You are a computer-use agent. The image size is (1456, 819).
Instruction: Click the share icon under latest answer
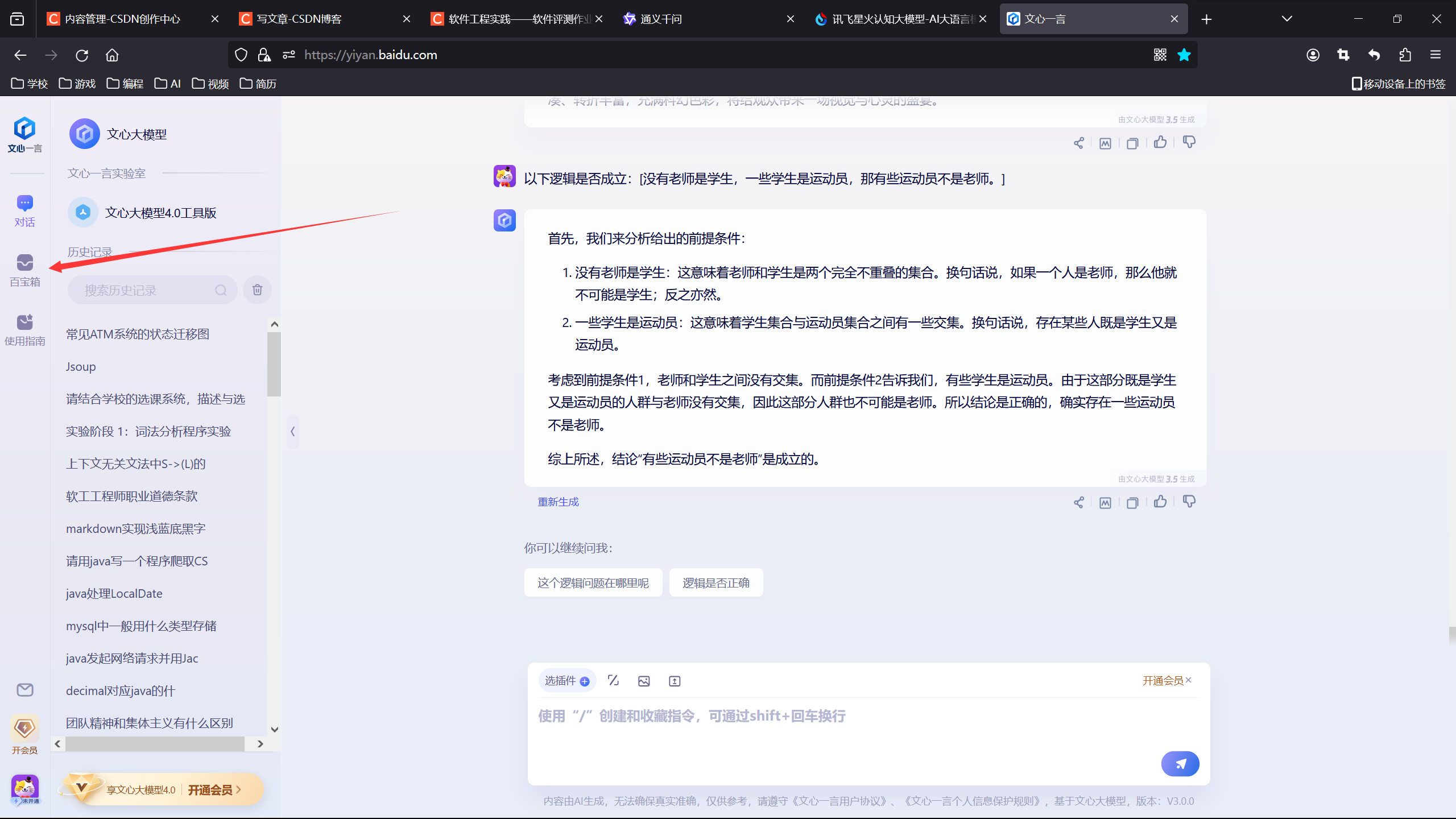[x=1078, y=502]
